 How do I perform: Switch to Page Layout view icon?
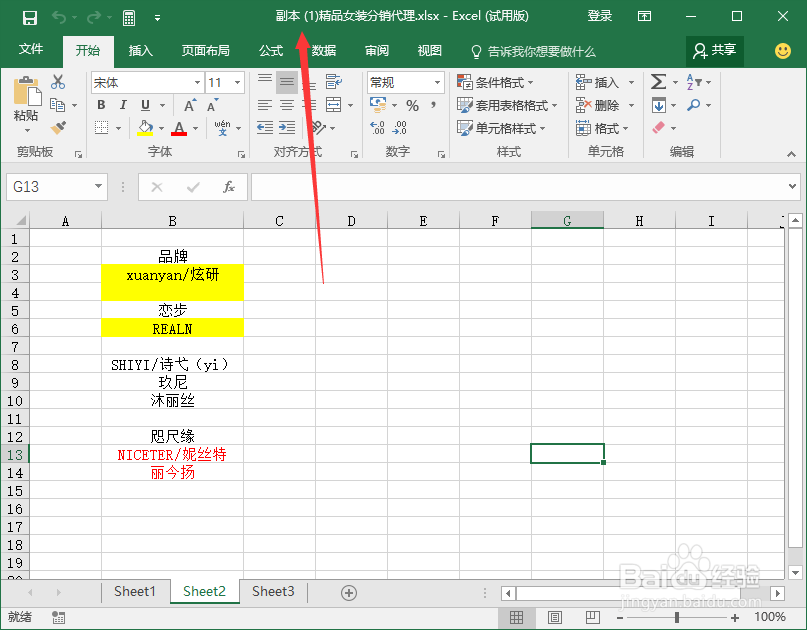554,617
